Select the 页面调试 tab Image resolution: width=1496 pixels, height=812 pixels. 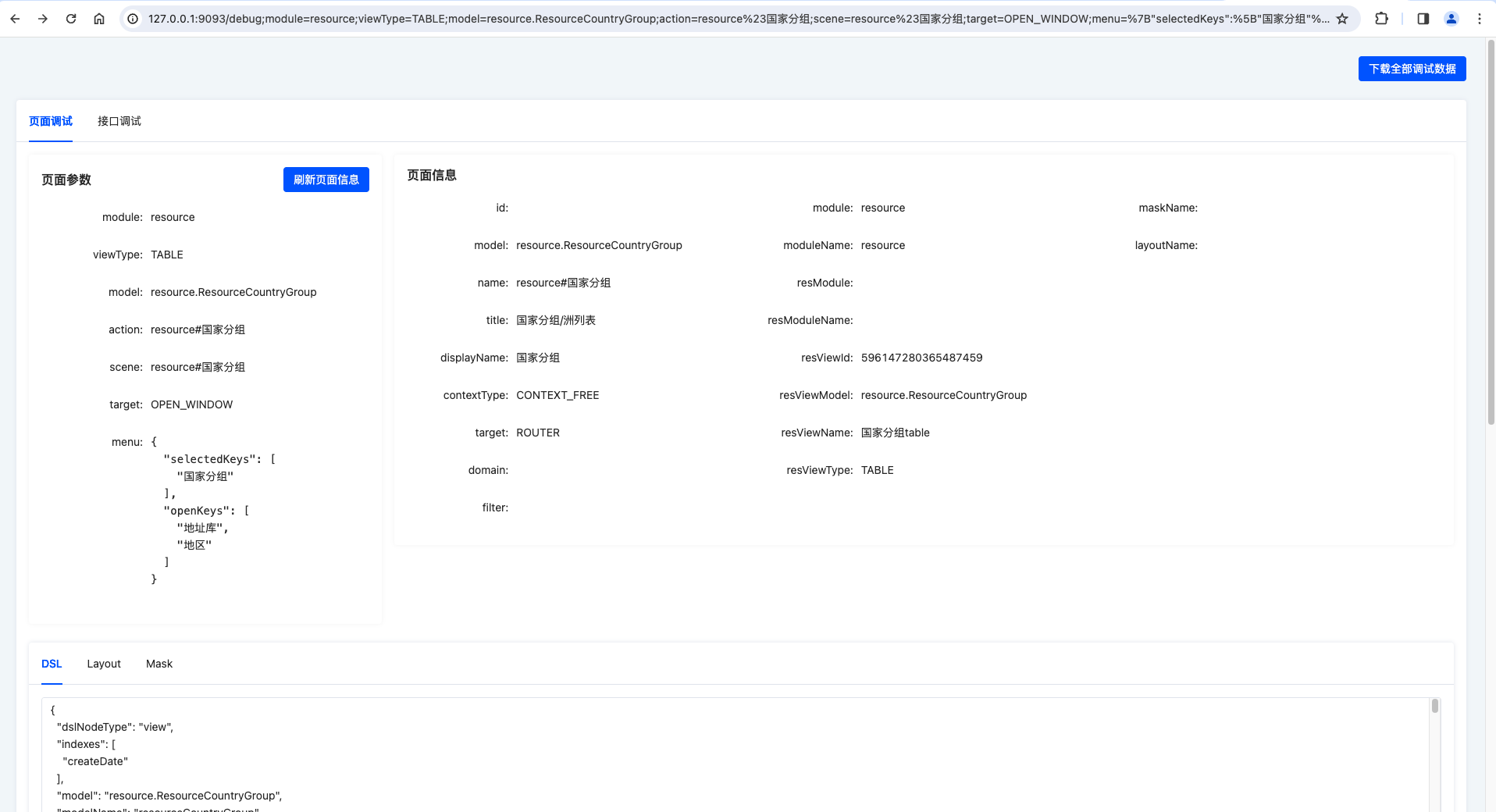tap(51, 121)
